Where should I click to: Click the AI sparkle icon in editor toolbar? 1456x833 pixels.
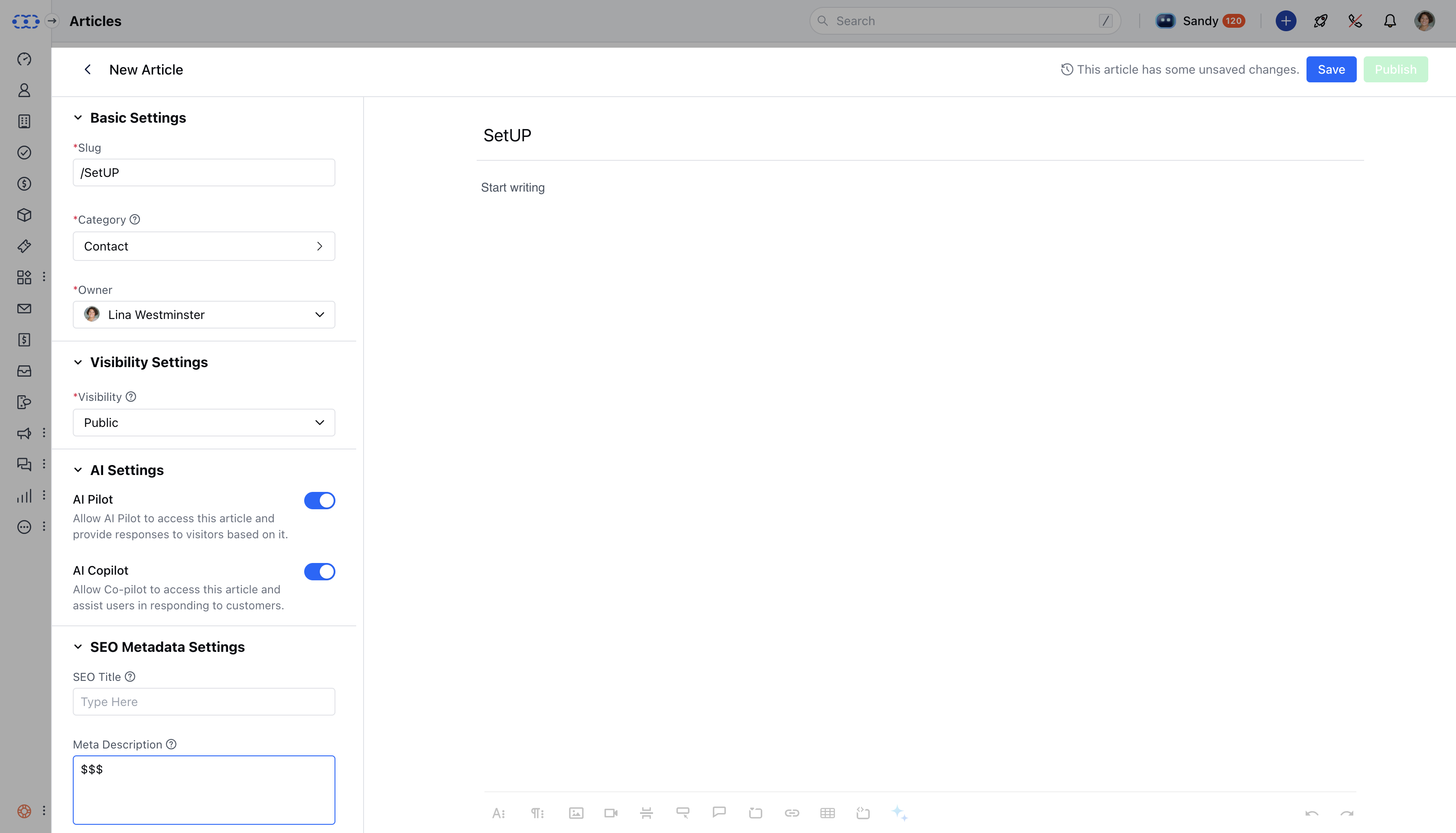pyautogui.click(x=899, y=813)
